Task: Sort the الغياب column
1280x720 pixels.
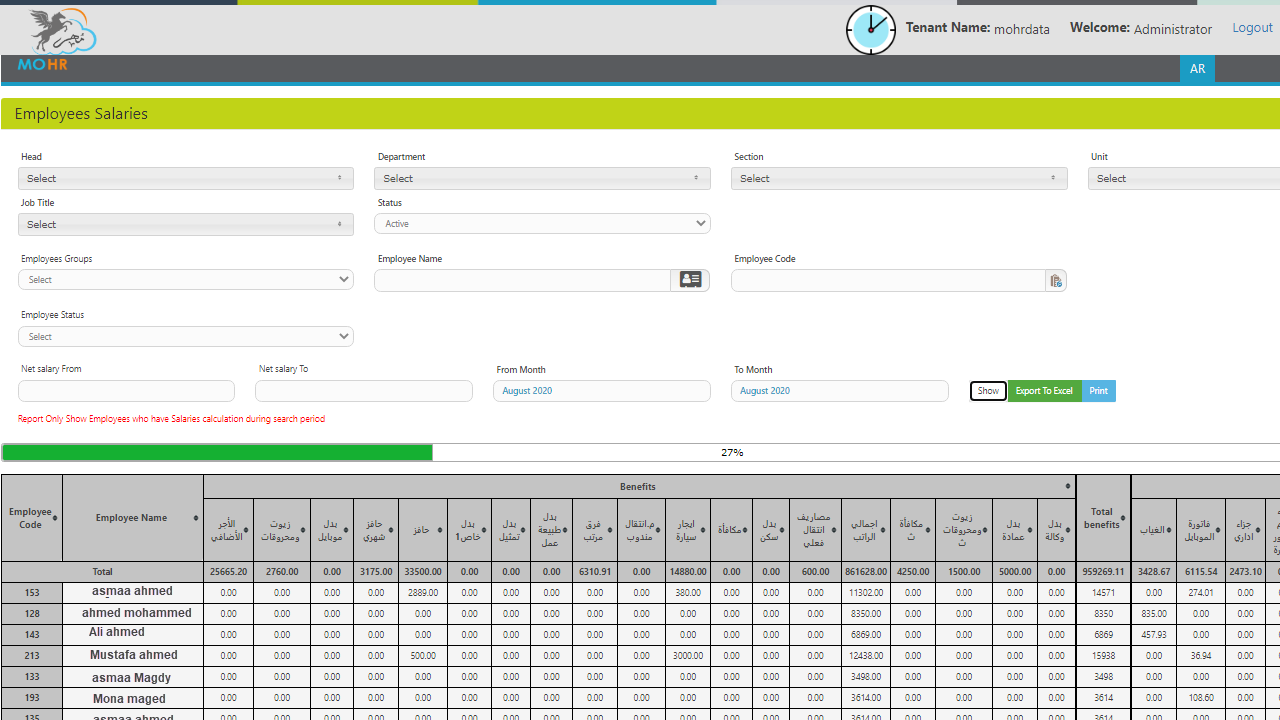Action: 1168,530
